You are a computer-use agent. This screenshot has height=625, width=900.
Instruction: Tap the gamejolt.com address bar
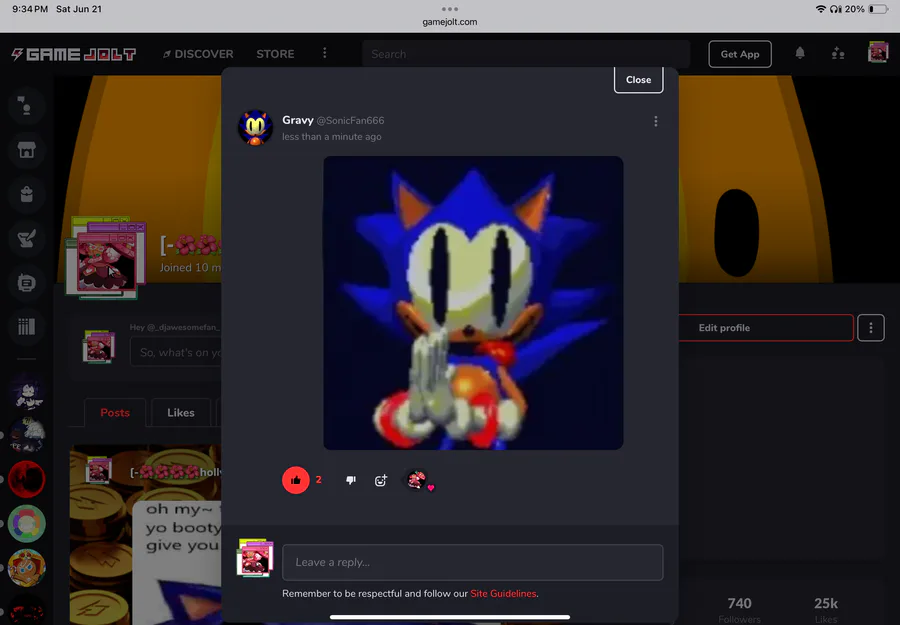click(x=449, y=22)
